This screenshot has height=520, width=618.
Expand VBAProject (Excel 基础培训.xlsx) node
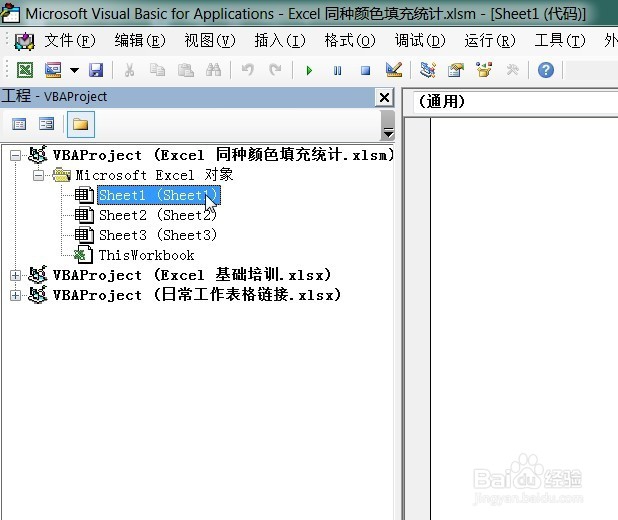point(15,275)
